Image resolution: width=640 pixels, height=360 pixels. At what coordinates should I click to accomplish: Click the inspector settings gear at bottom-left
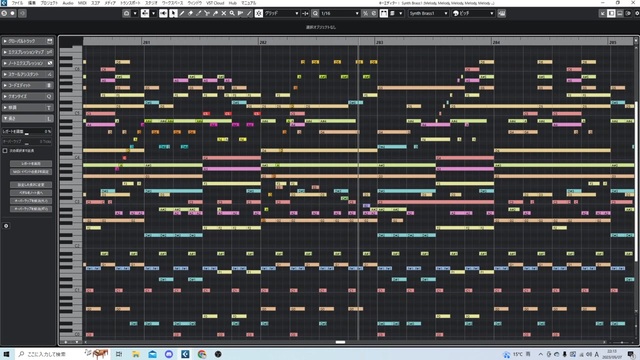pyautogui.click(x=6, y=226)
